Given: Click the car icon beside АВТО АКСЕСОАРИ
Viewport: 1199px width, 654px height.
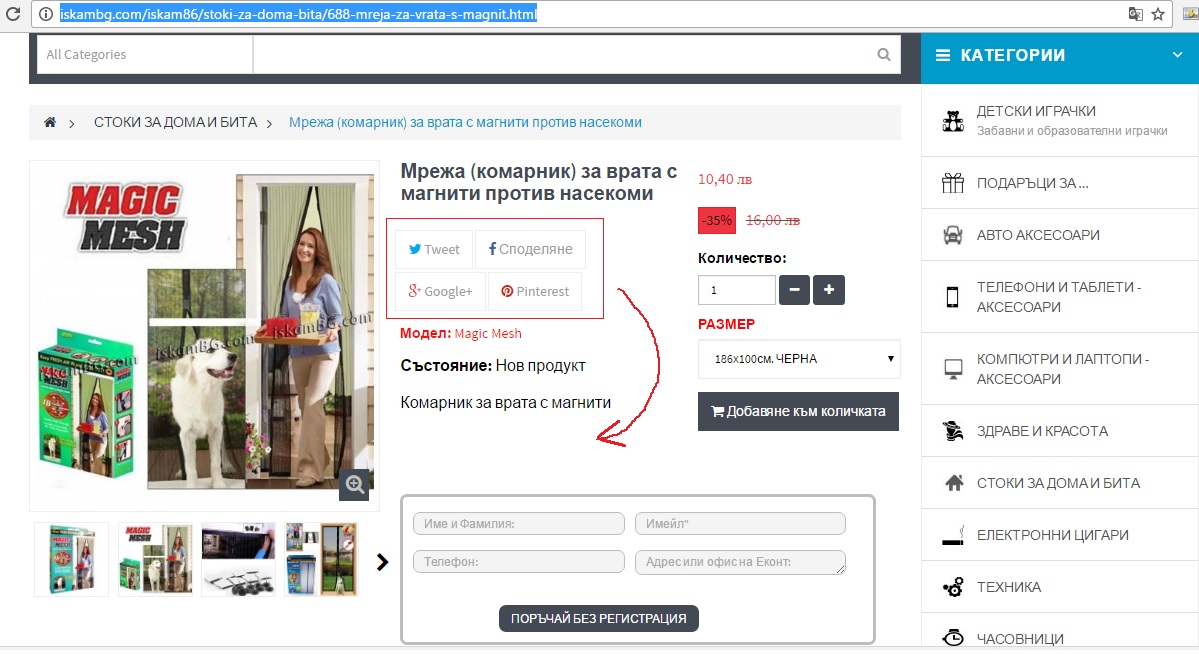Looking at the screenshot, I should [x=953, y=235].
